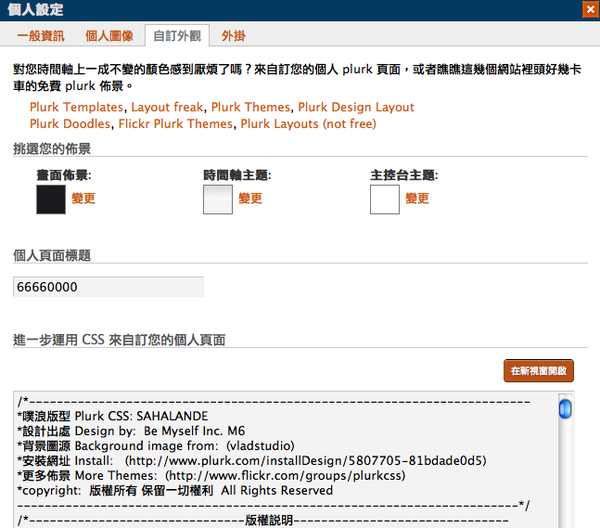Click the 'Design by: Be Myself Inc. M6' line

pos(131,431)
